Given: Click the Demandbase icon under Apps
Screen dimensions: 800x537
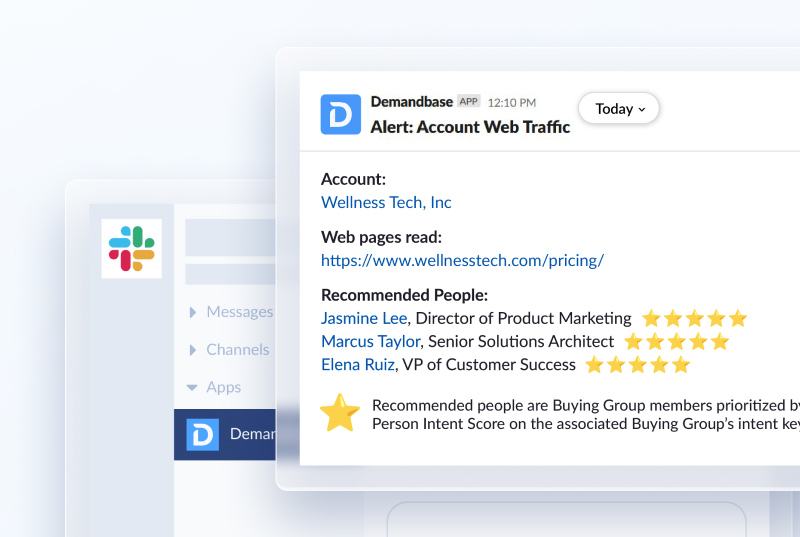Looking at the screenshot, I should point(202,434).
